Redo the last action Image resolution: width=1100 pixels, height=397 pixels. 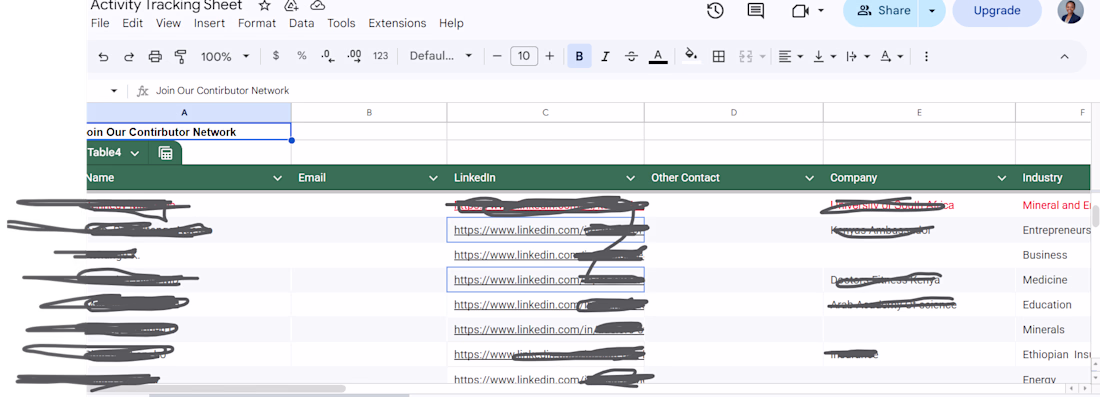pyautogui.click(x=129, y=57)
